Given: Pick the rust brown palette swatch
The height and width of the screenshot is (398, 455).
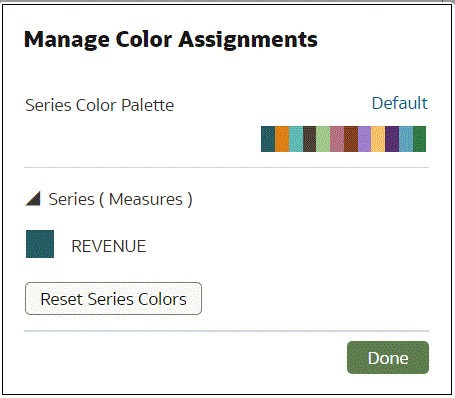Looking at the screenshot, I should pyautogui.click(x=351, y=139).
